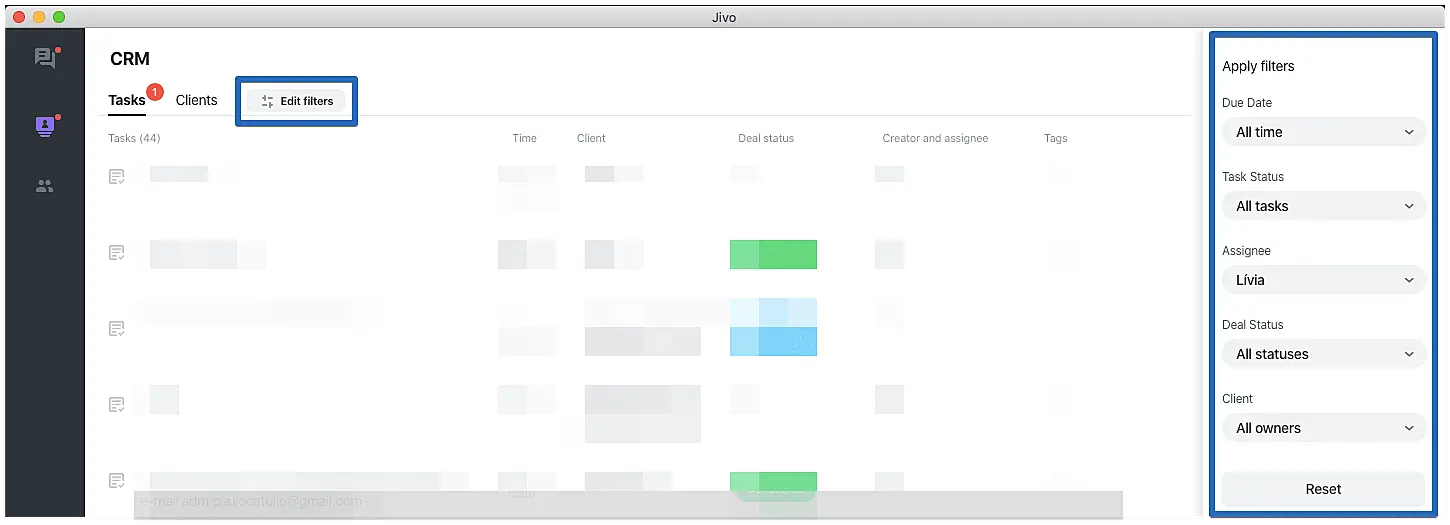The image size is (1450, 525).
Task: Click the Creator and assignee column header
Action: click(x=935, y=138)
